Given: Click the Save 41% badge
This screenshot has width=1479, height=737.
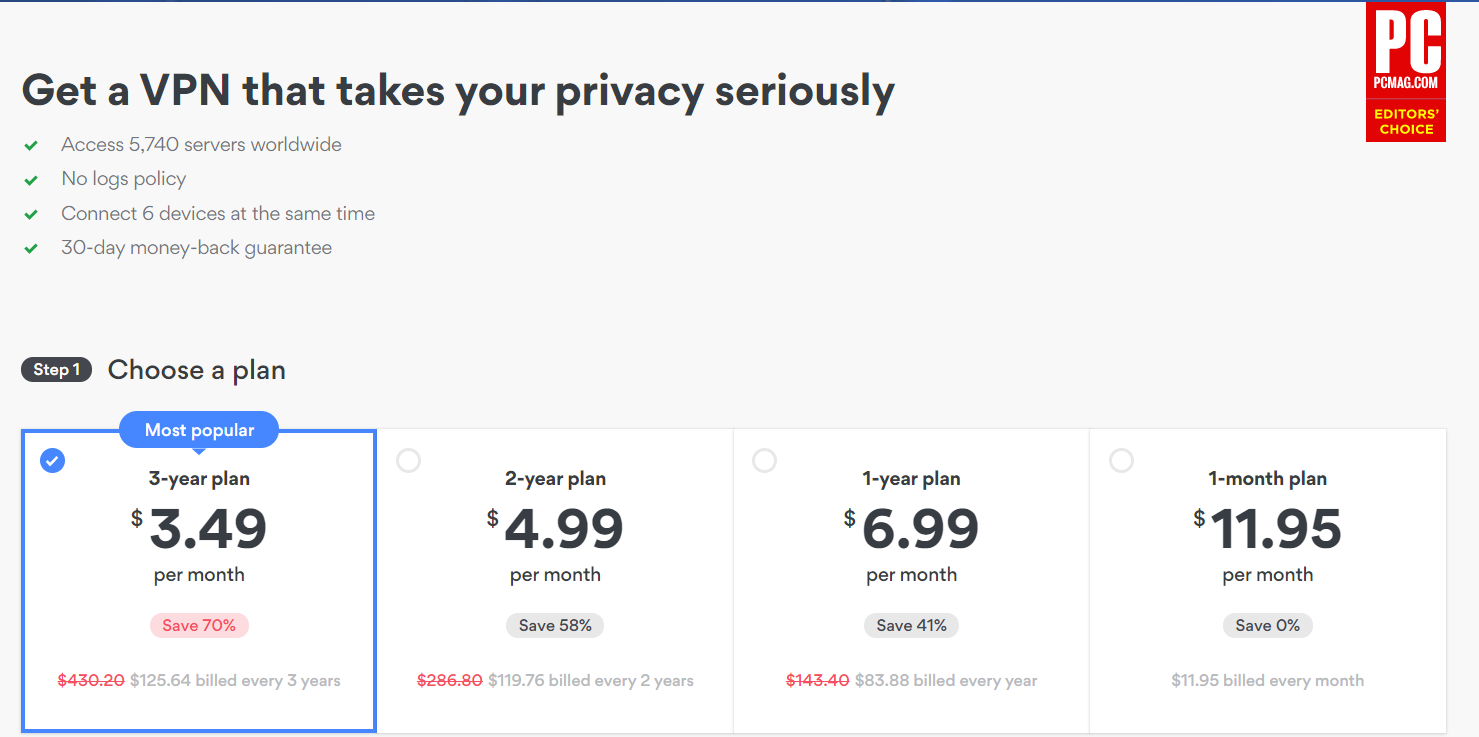Looking at the screenshot, I should pos(911,625).
